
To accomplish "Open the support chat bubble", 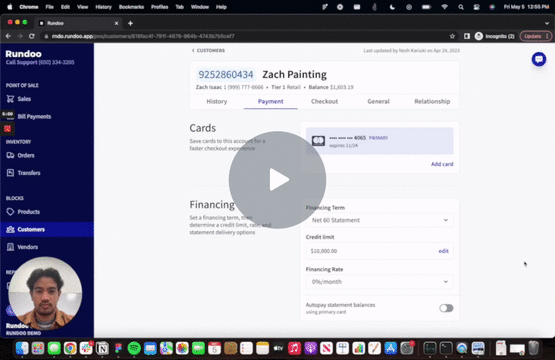I will click(539, 59).
